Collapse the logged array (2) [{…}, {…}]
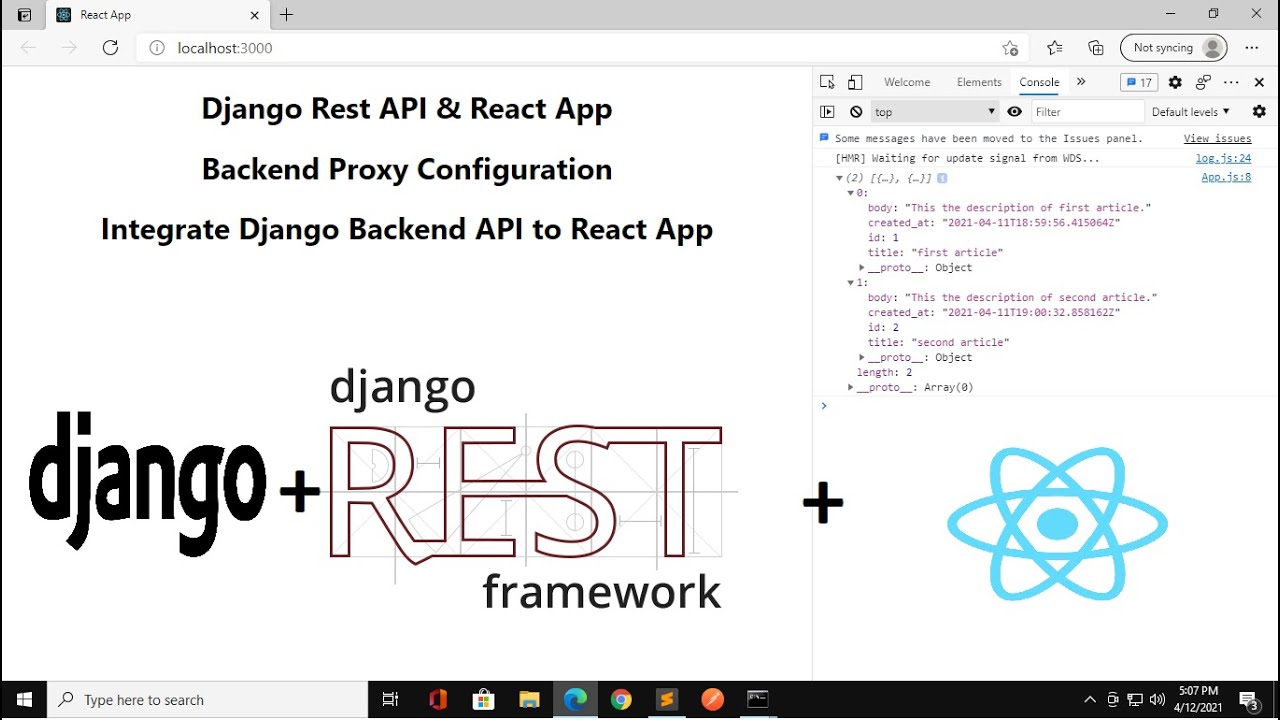This screenshot has width=1280, height=720. 840,178
